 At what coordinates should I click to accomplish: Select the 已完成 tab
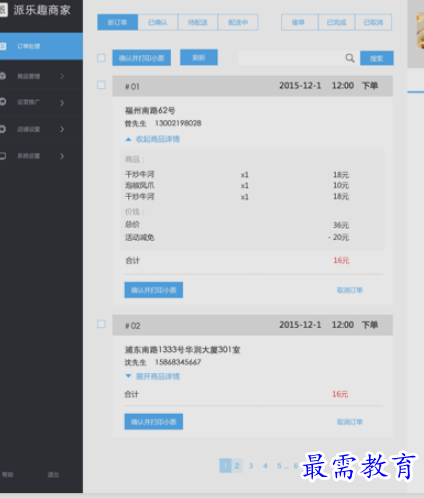point(336,22)
